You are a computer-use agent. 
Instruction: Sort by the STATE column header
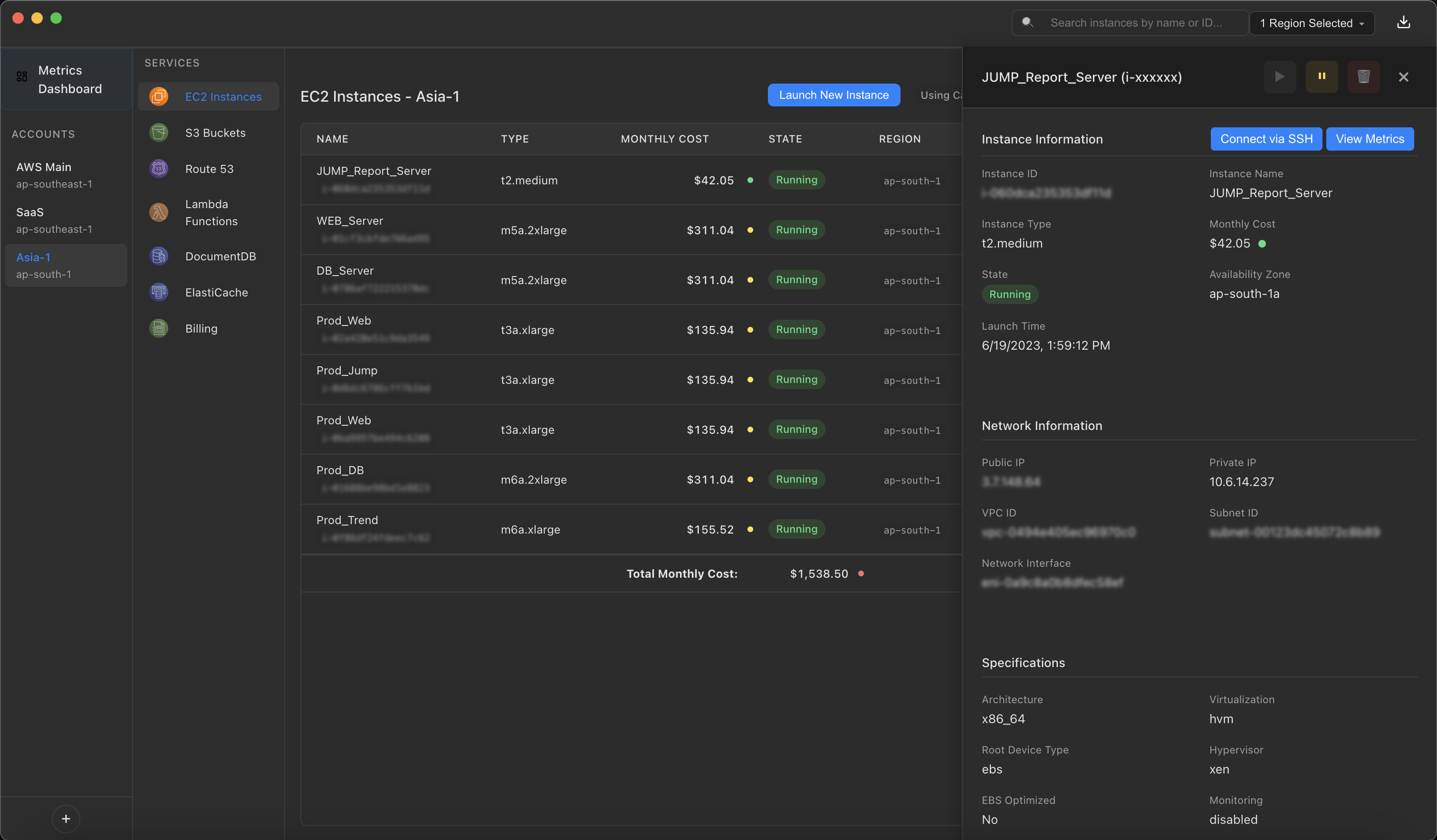click(x=785, y=139)
